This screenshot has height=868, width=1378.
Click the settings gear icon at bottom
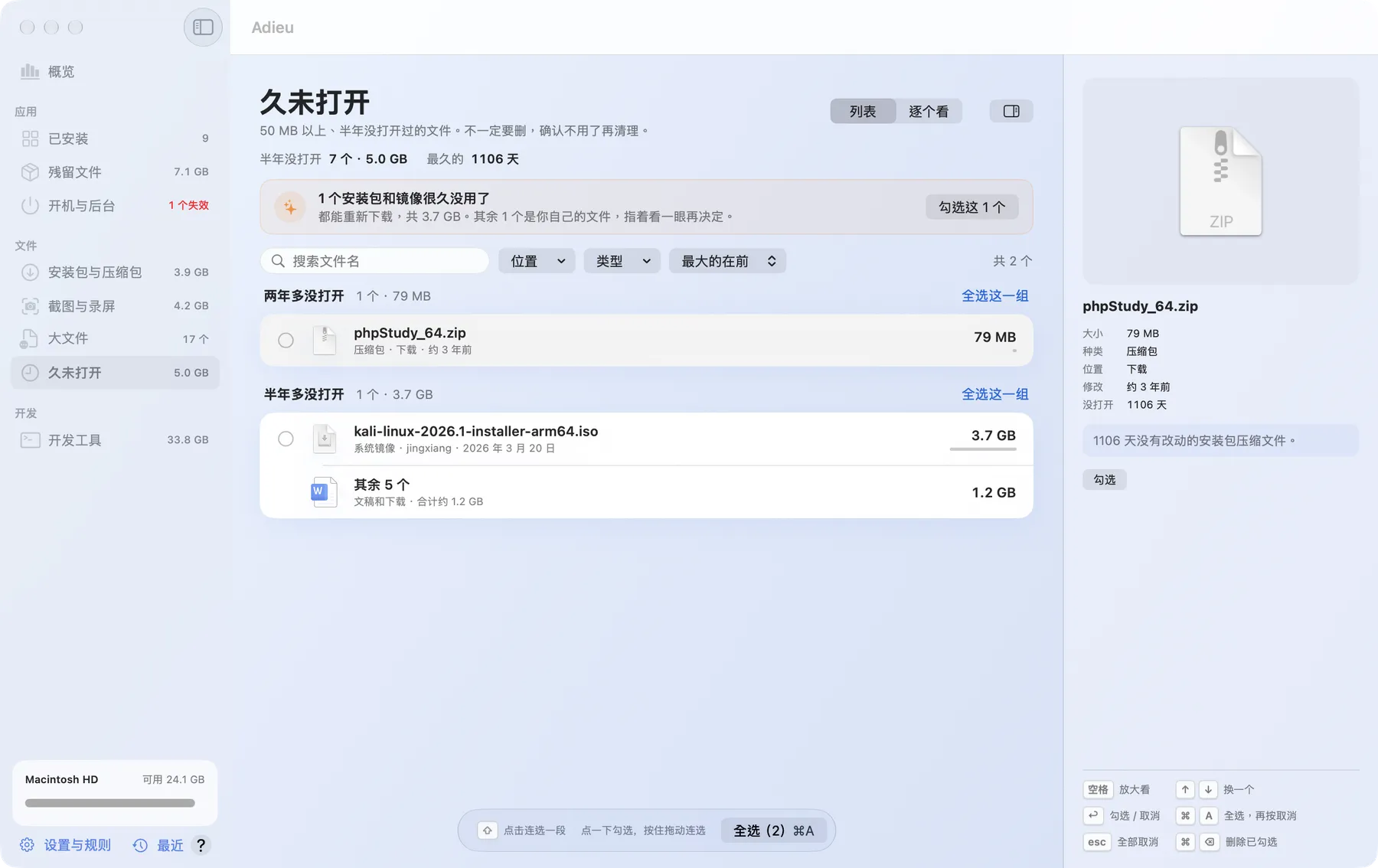click(x=27, y=845)
